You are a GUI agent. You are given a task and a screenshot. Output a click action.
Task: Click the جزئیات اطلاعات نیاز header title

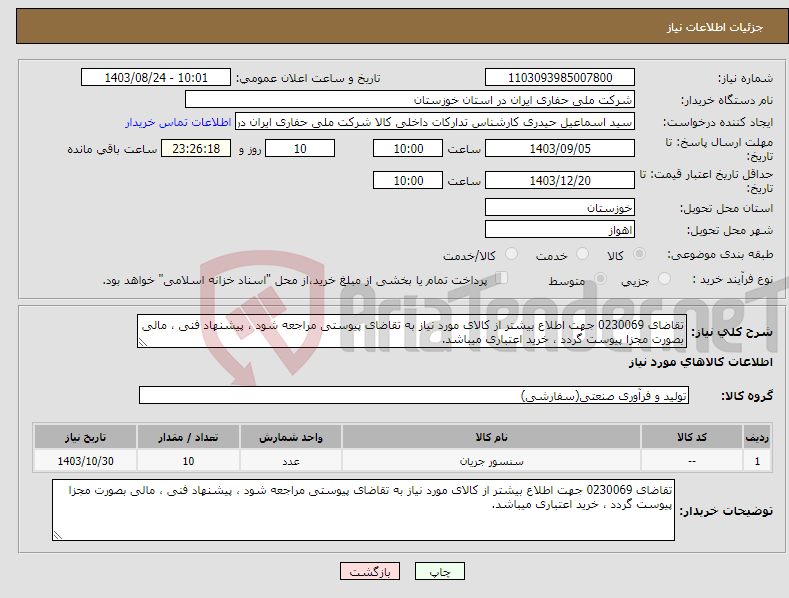click(715, 27)
